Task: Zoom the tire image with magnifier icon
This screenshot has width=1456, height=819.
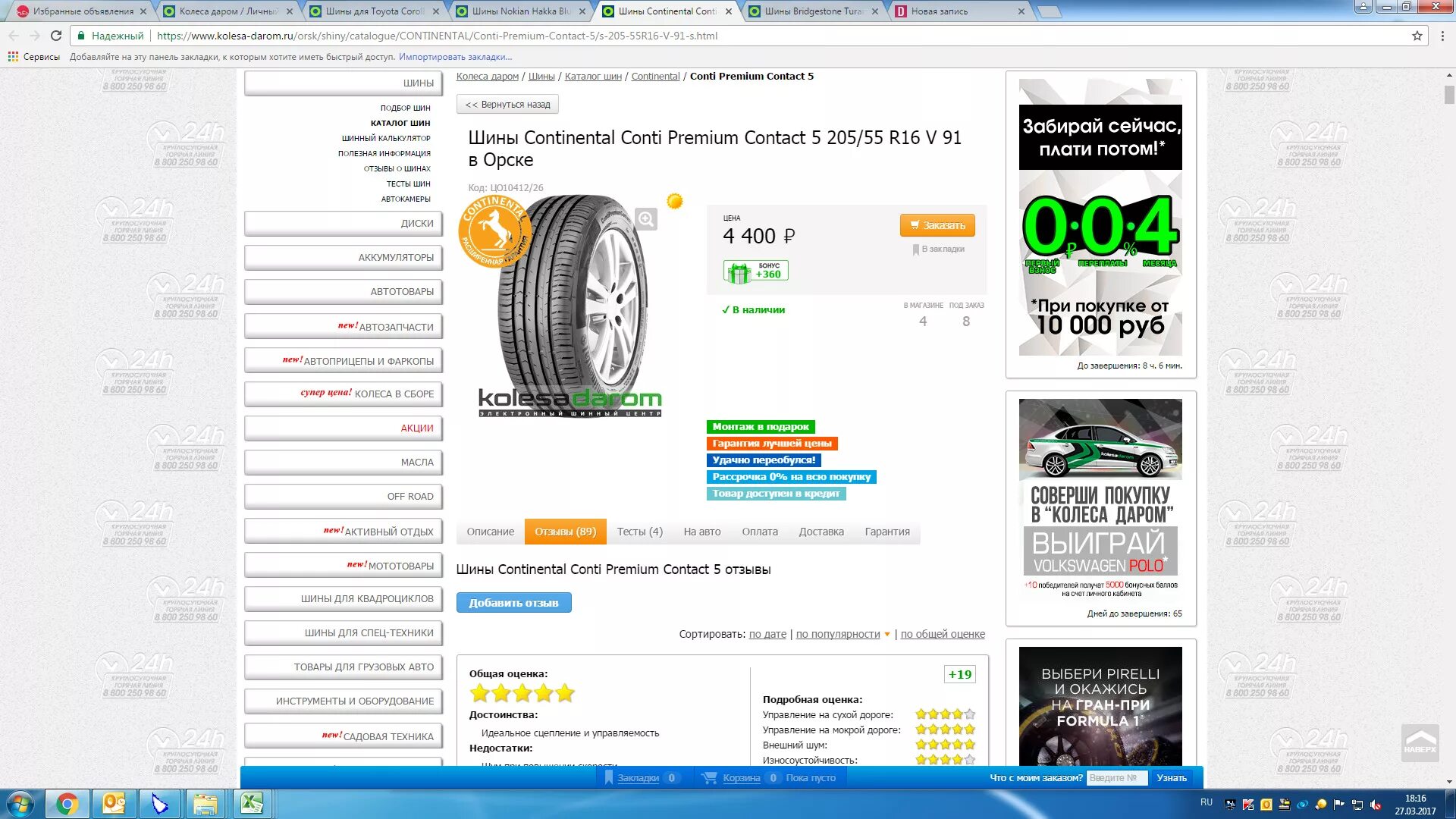Action: click(646, 219)
